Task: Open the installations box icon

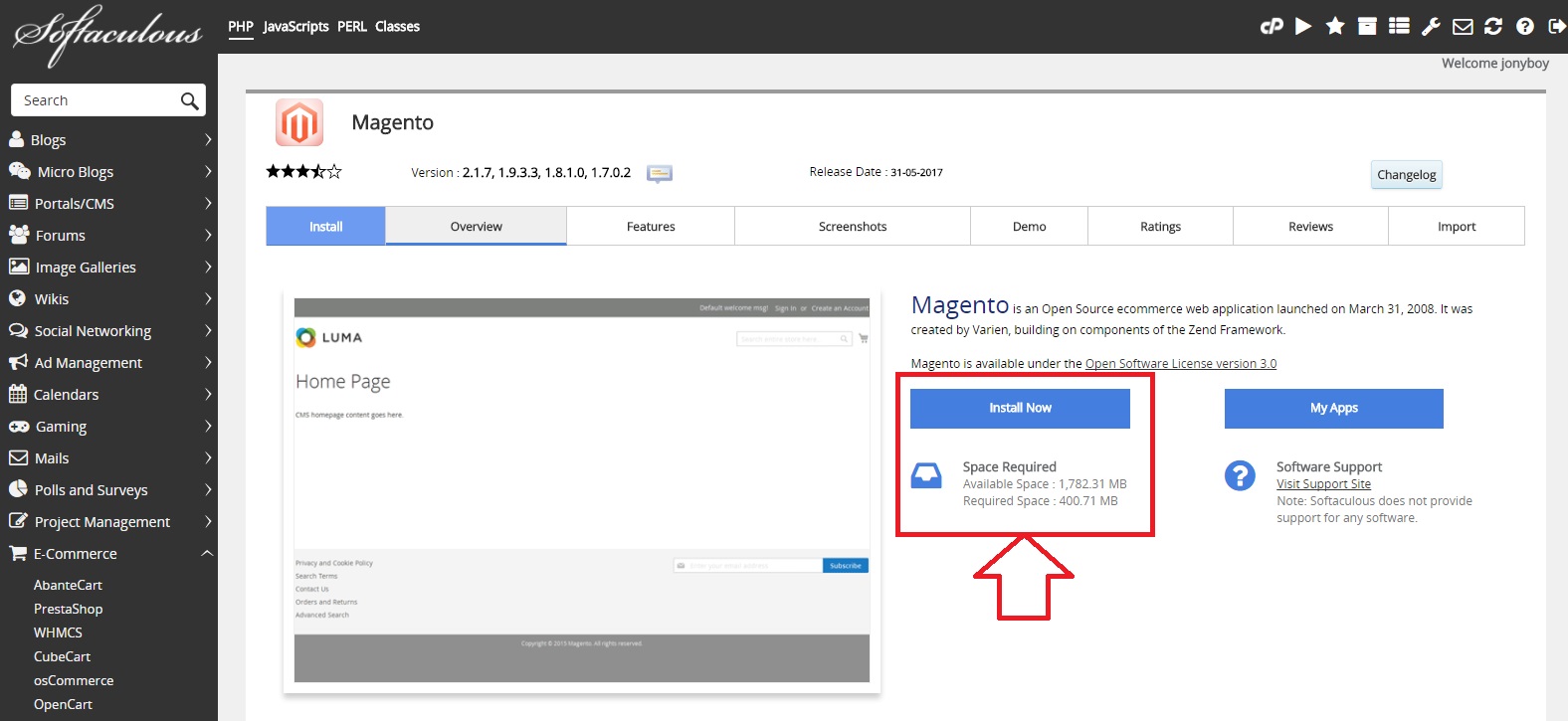Action: tap(1367, 27)
